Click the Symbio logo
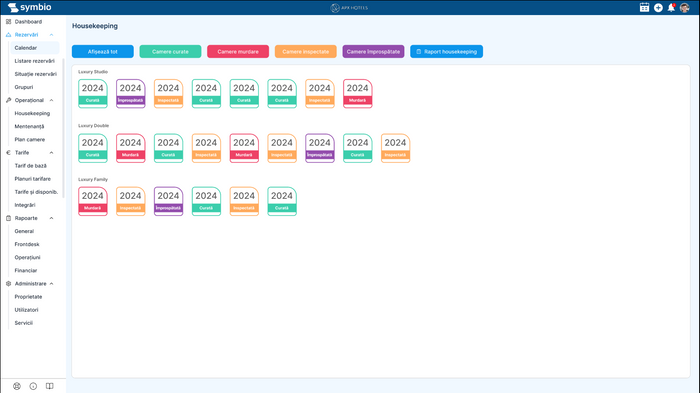Image resolution: width=700 pixels, height=393 pixels. pyautogui.click(x=29, y=7)
